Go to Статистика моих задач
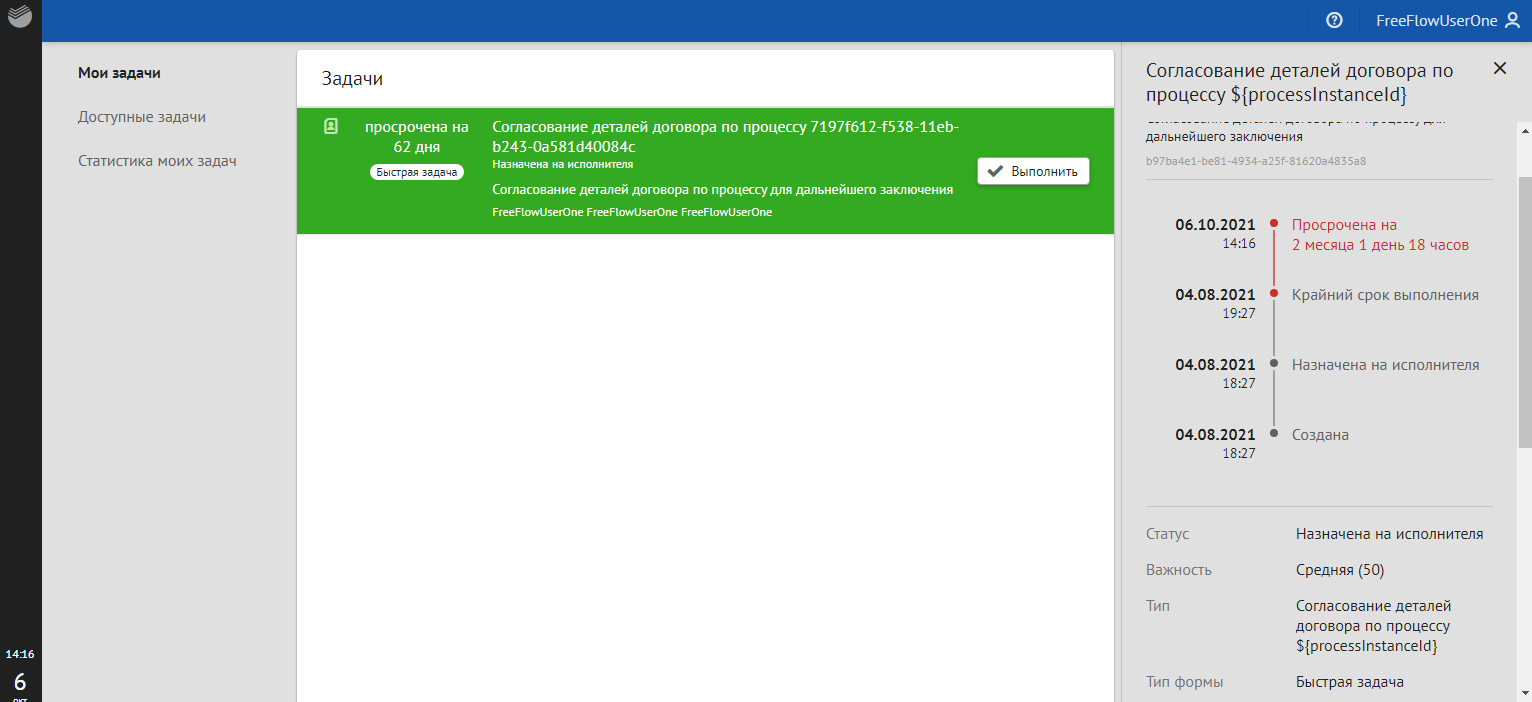Screen dimensions: 1532x702 (x=157, y=161)
